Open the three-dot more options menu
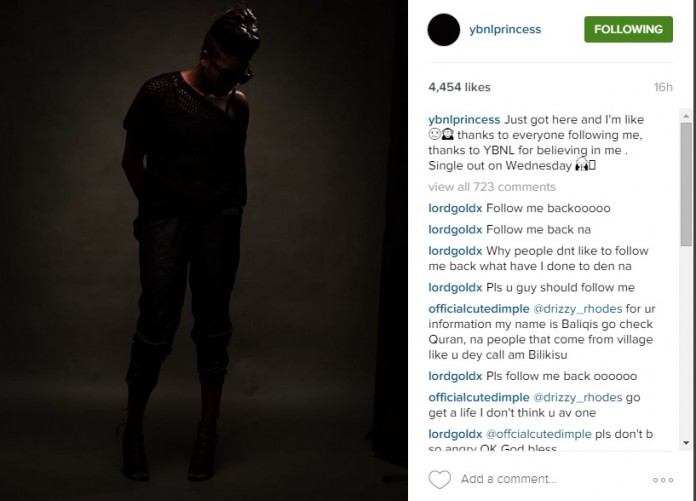 pyautogui.click(x=663, y=480)
